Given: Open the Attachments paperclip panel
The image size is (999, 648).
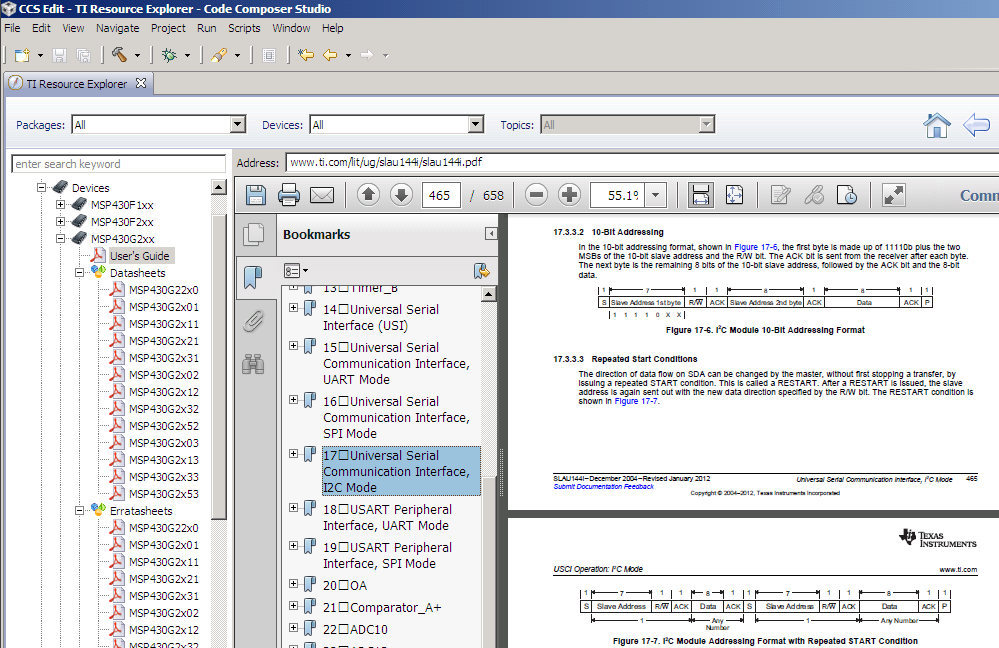Looking at the screenshot, I should tap(253, 321).
